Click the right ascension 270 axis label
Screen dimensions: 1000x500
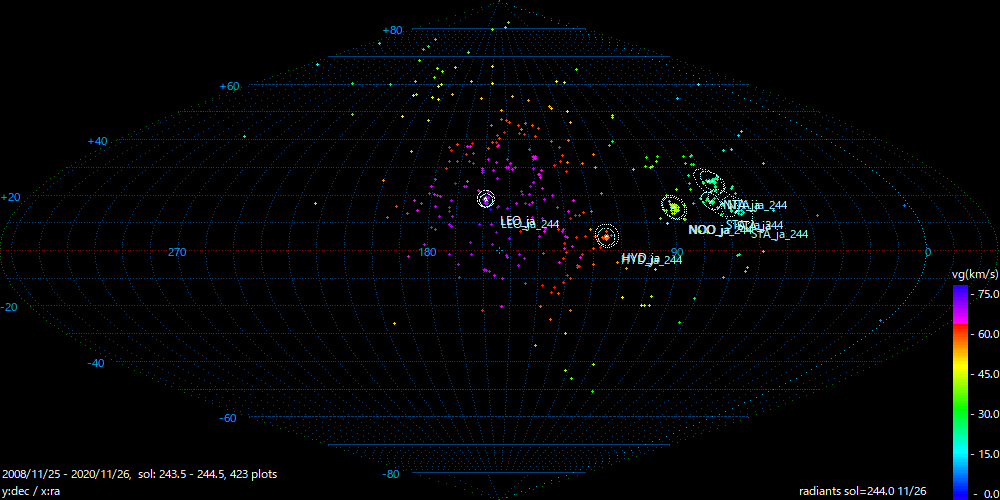(x=177, y=252)
